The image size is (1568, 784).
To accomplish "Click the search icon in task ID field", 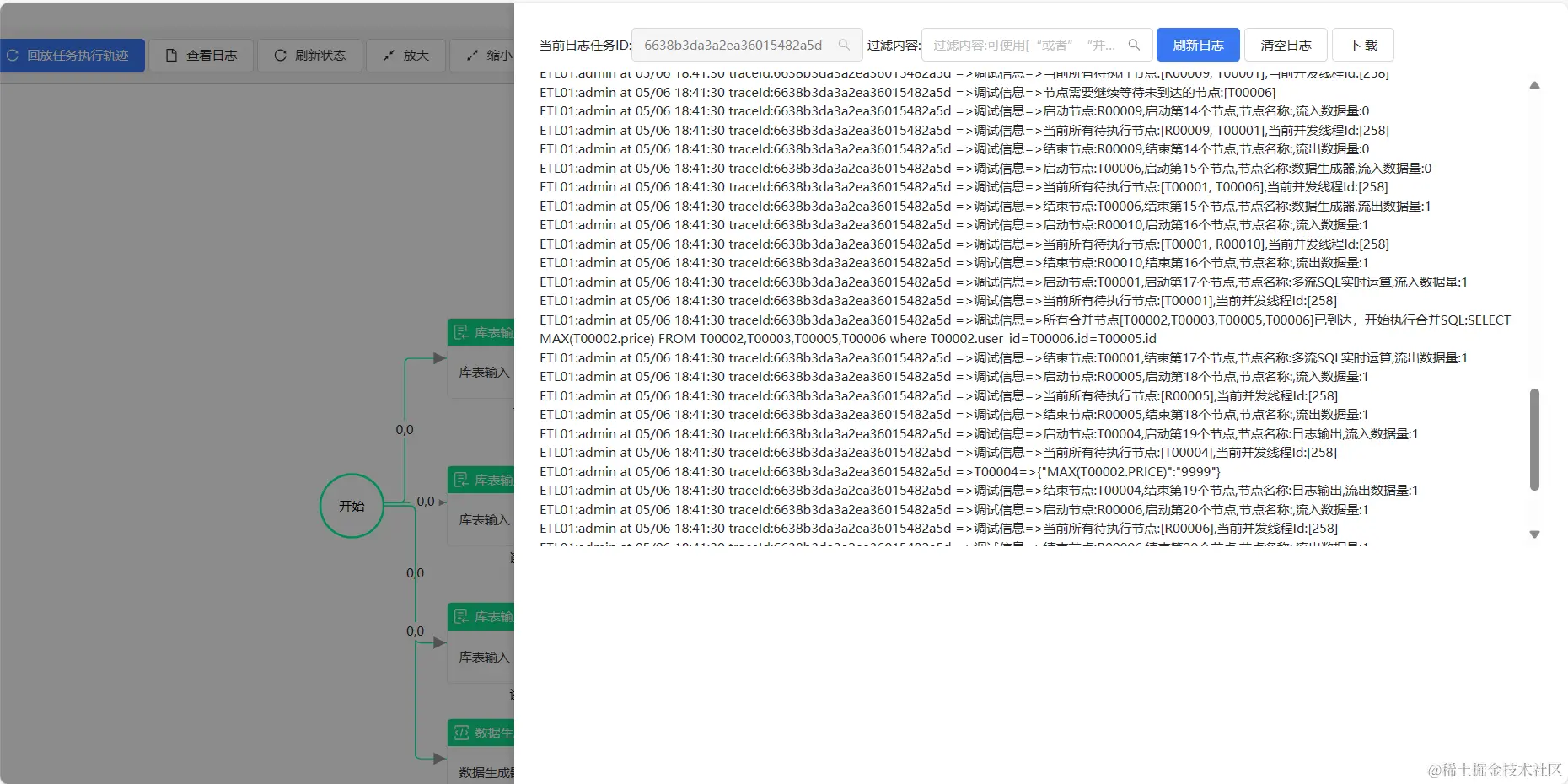I will click(x=844, y=45).
